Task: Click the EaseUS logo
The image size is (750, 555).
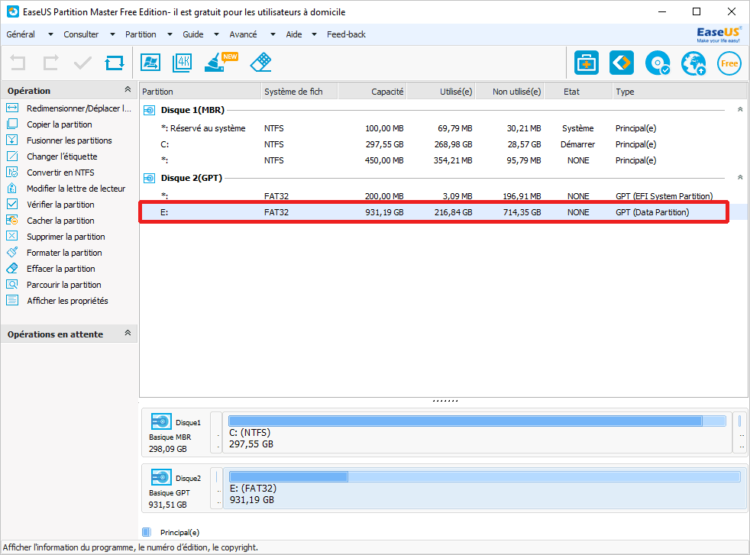Action: point(719,34)
